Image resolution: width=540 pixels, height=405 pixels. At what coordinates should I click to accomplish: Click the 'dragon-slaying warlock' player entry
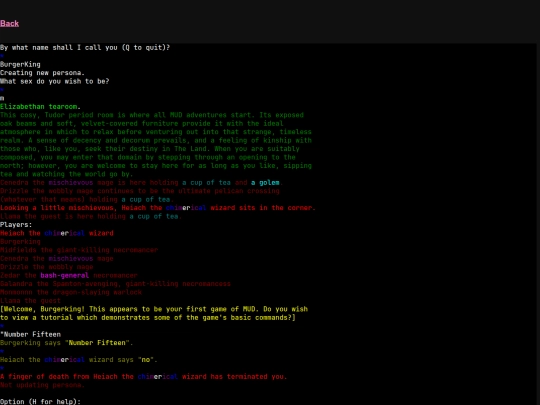[71, 292]
